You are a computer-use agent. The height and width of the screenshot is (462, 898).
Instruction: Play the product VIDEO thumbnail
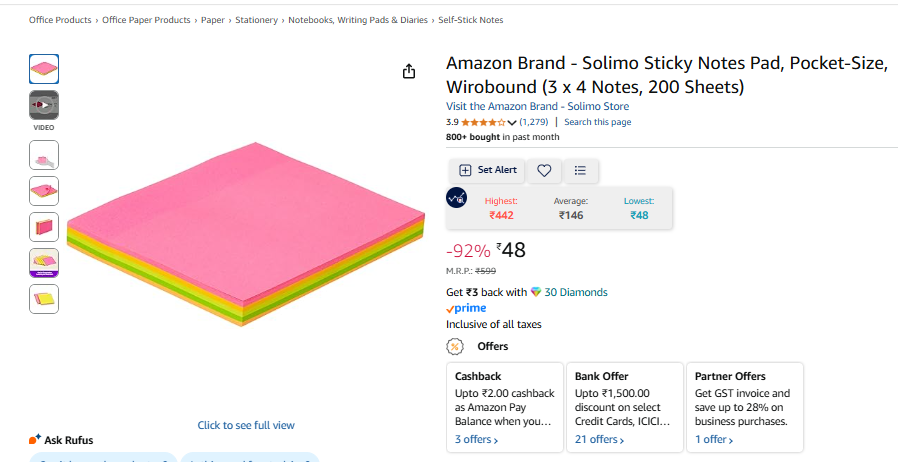pyautogui.click(x=44, y=105)
